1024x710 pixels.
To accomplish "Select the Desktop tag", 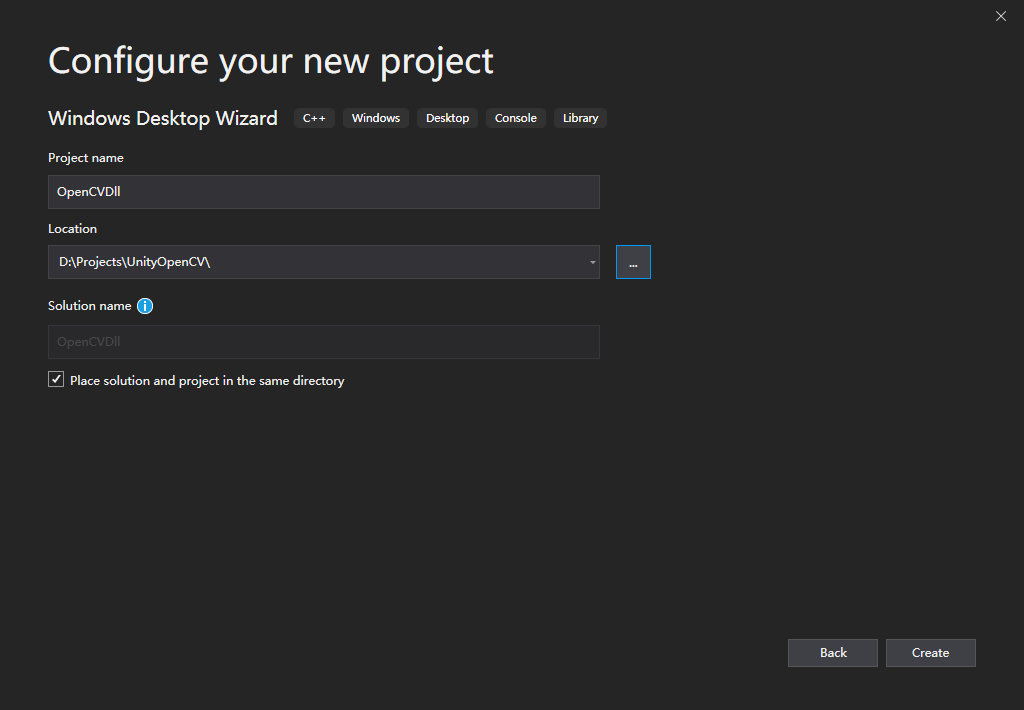I will click(447, 118).
